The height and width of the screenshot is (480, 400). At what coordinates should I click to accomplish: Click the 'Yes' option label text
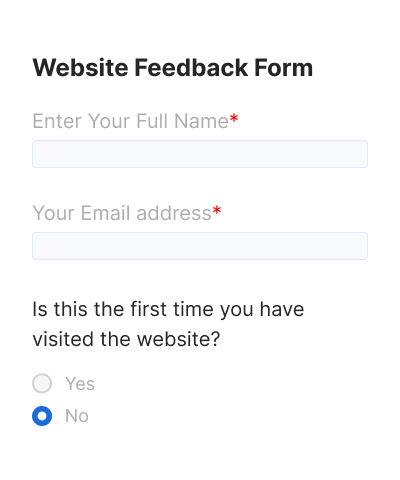click(x=80, y=383)
